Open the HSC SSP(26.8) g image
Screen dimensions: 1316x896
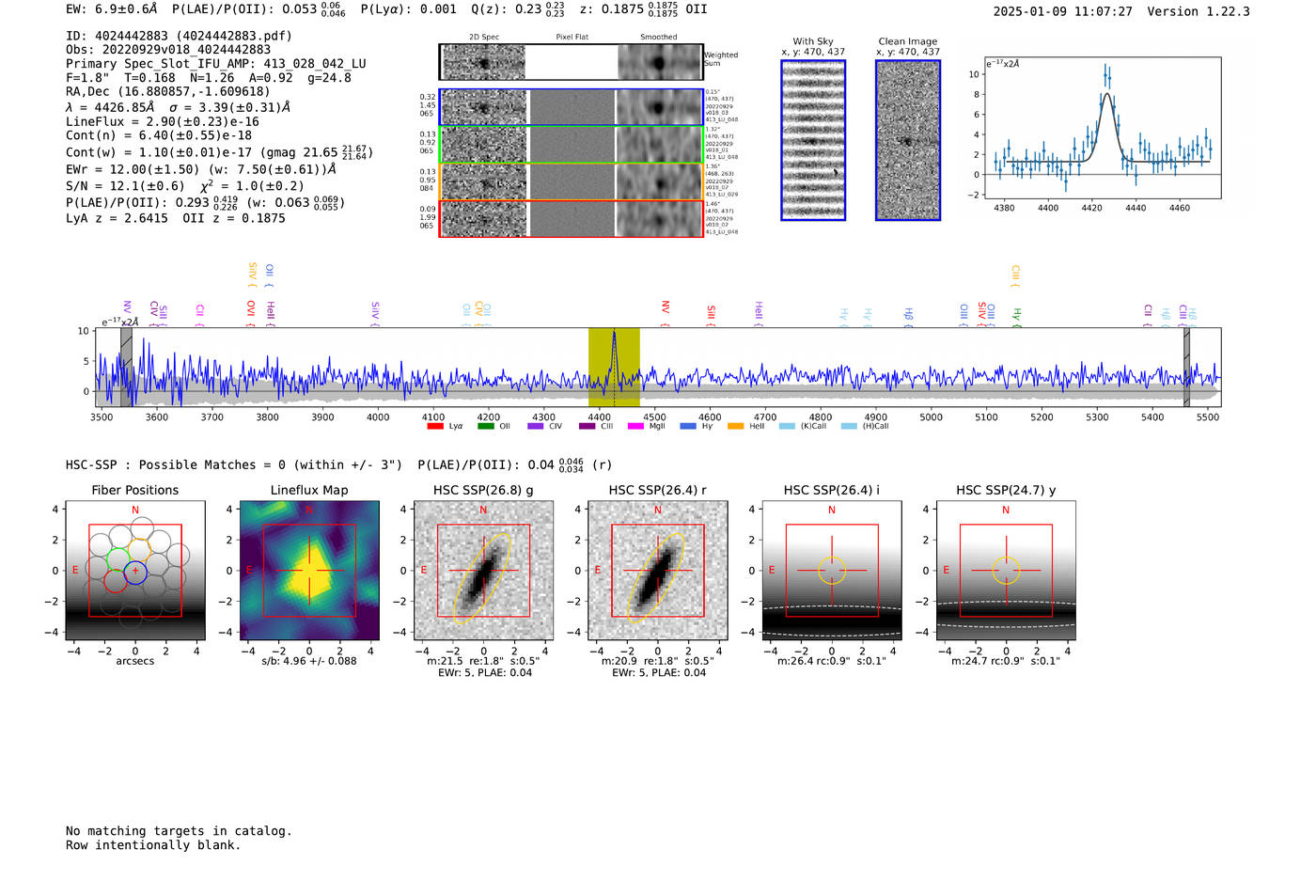click(x=483, y=570)
